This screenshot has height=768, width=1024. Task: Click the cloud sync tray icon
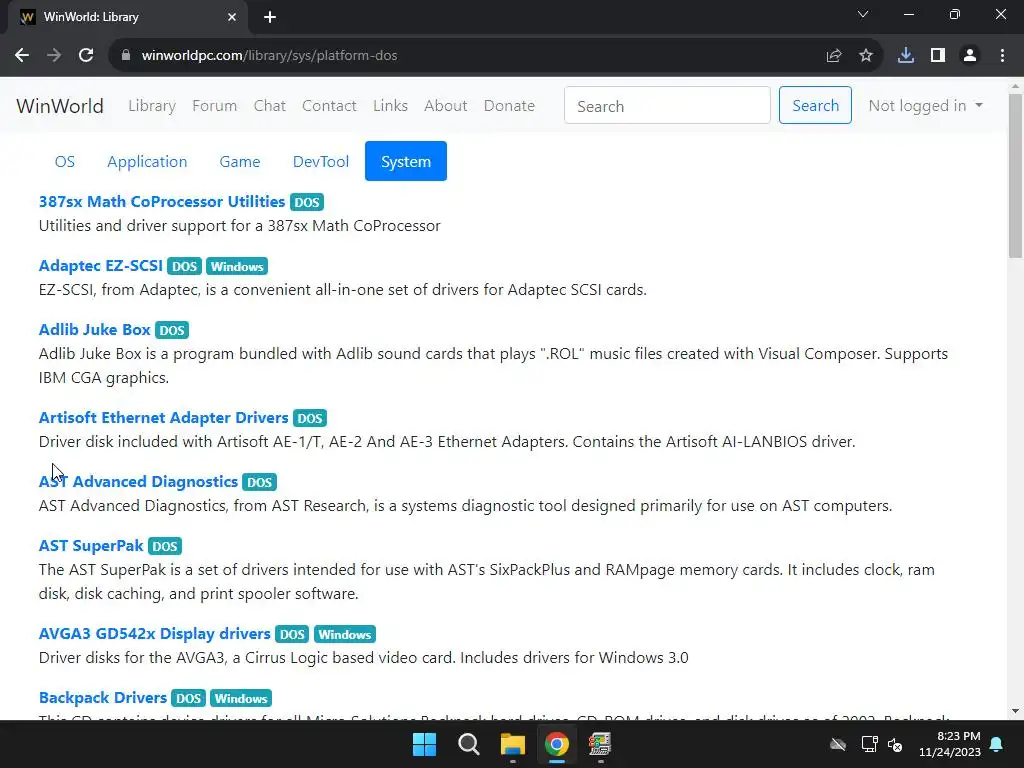click(838, 744)
